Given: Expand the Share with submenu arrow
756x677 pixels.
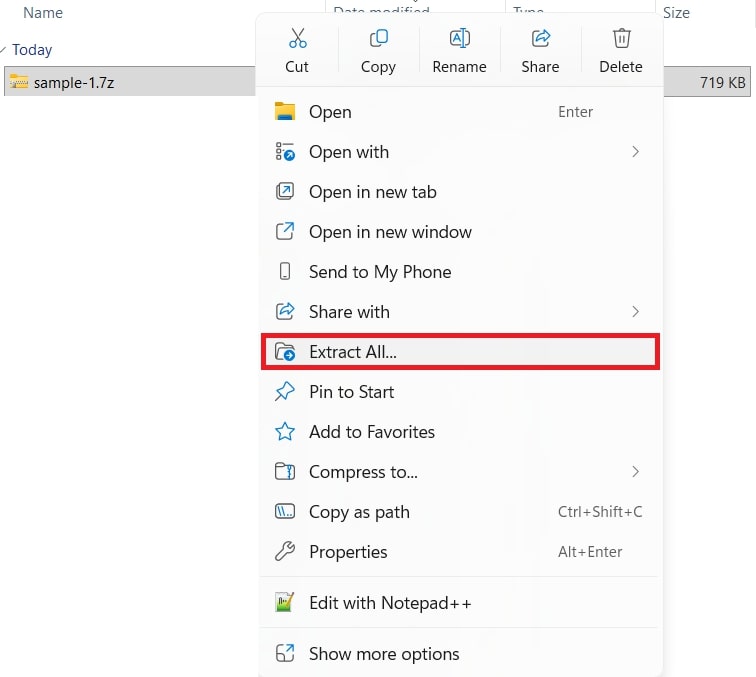Looking at the screenshot, I should (635, 312).
